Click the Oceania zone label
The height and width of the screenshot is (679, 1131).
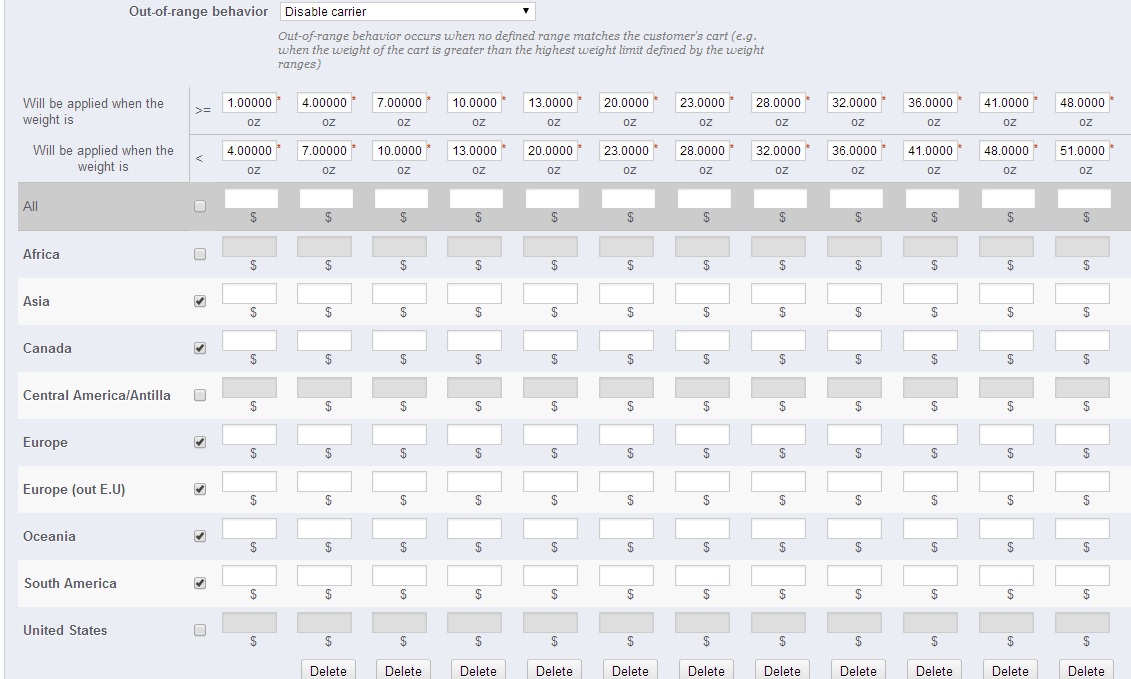coord(49,536)
